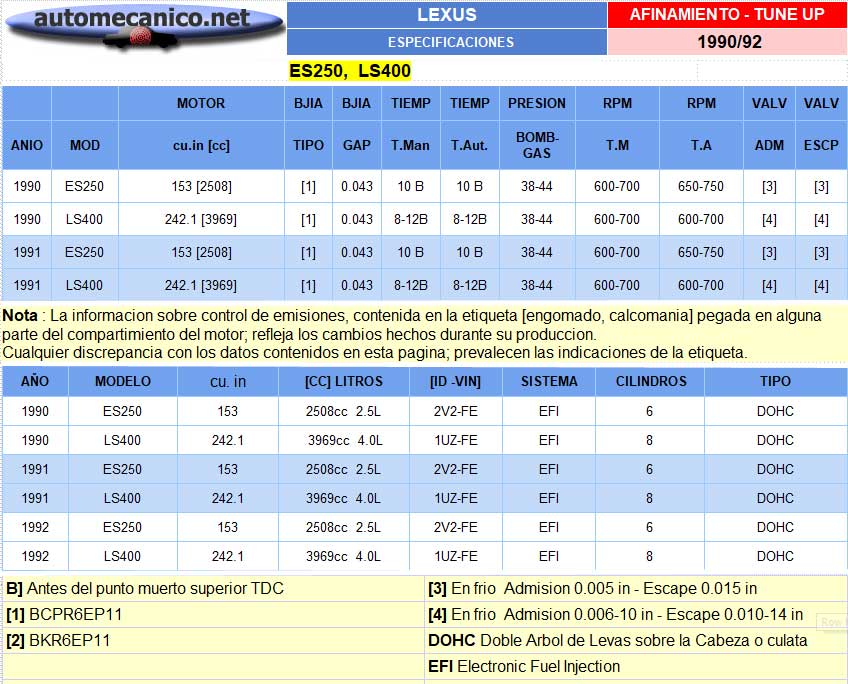The image size is (848, 684).
Task: Select 2508cc 2.5L in the 1992 ES250 row
Action: coord(343,528)
